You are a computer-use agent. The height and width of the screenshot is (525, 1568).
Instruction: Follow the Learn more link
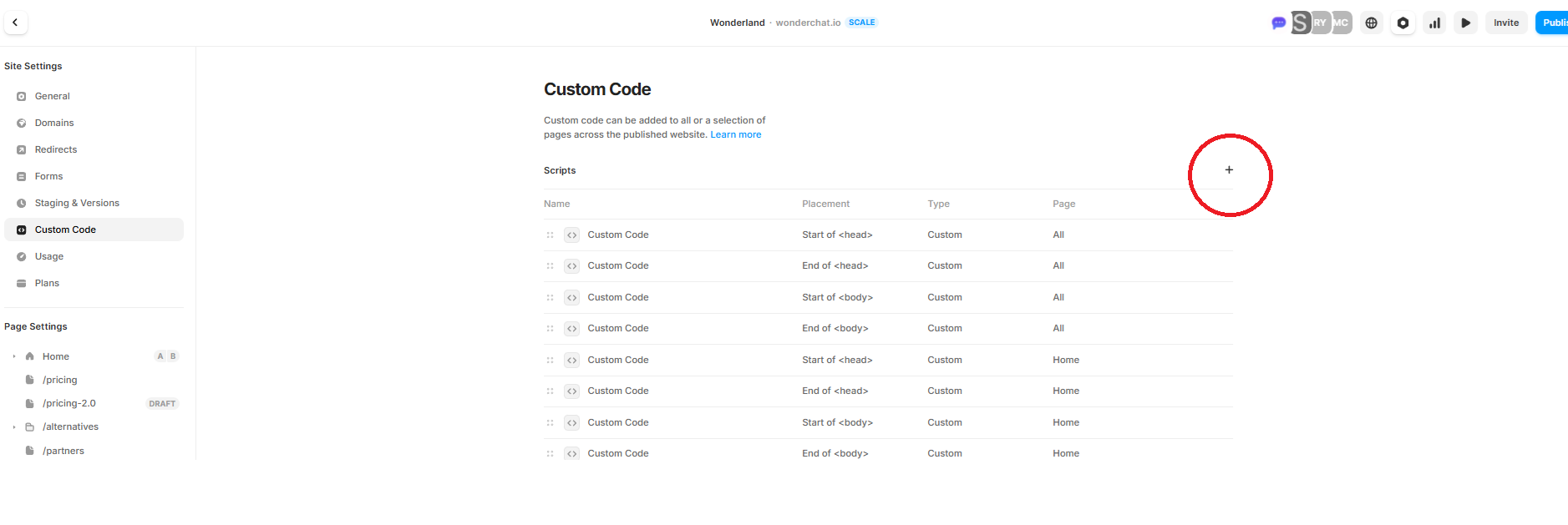(x=735, y=134)
